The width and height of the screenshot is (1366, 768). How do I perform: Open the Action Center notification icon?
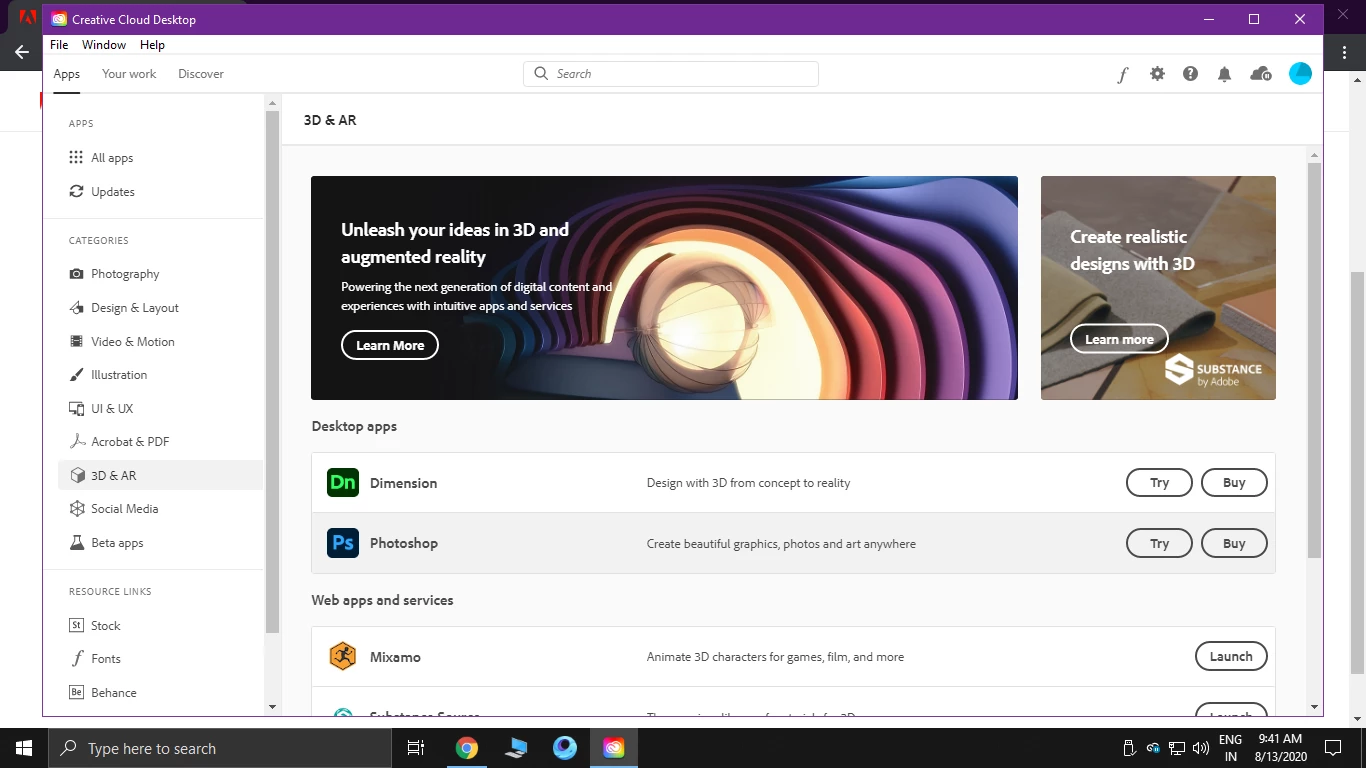pos(1332,748)
